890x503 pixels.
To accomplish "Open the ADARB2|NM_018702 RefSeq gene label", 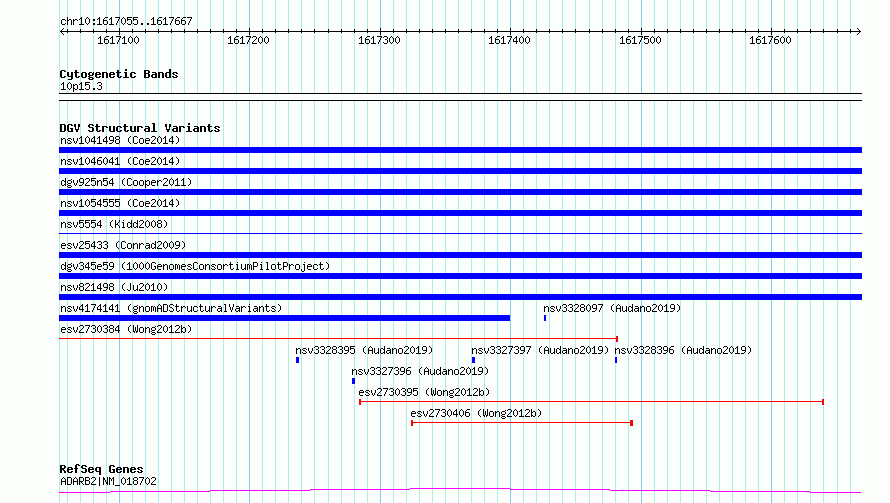I will point(108,481).
